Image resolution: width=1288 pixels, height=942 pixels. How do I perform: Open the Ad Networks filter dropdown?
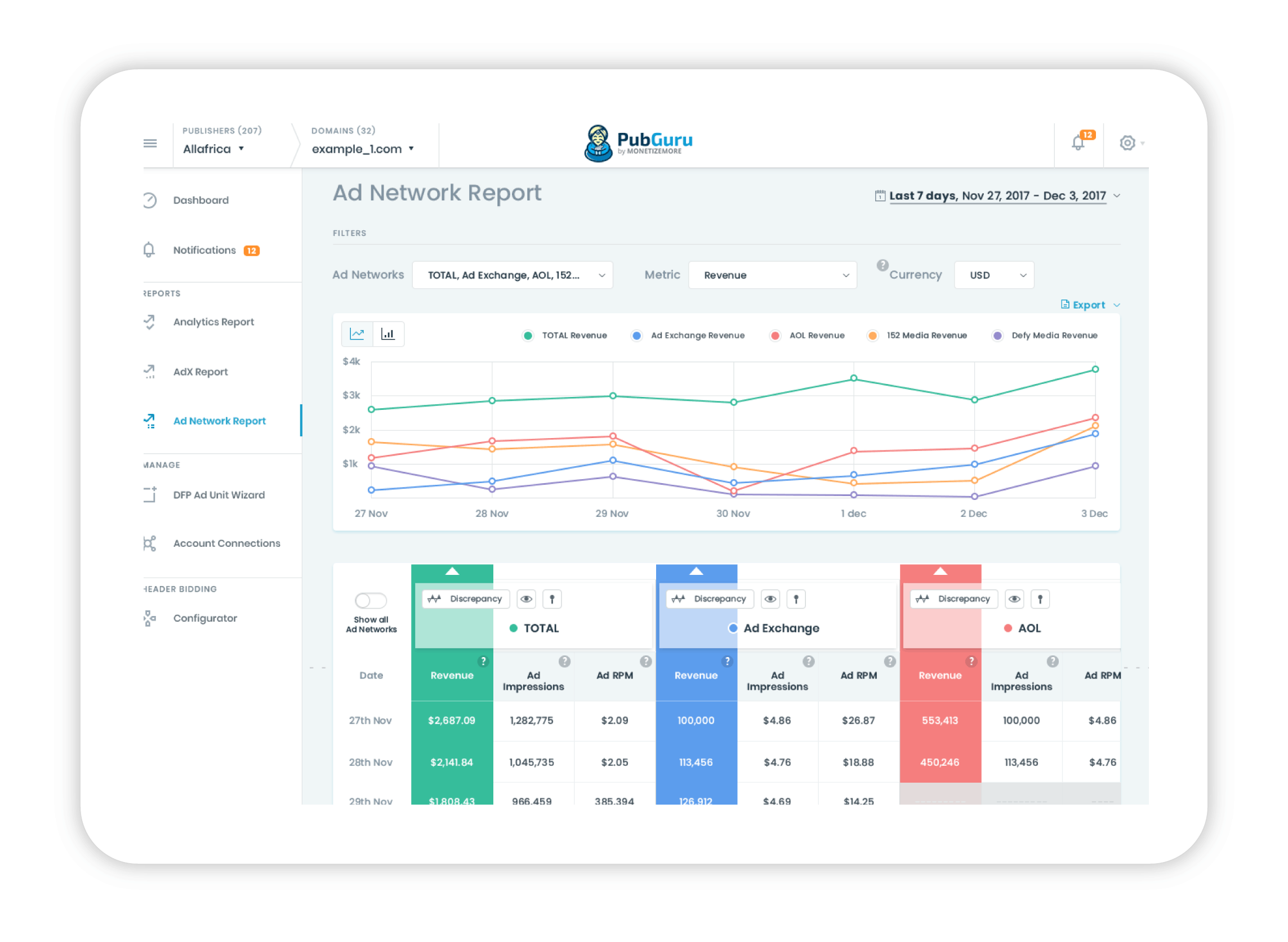coord(512,275)
